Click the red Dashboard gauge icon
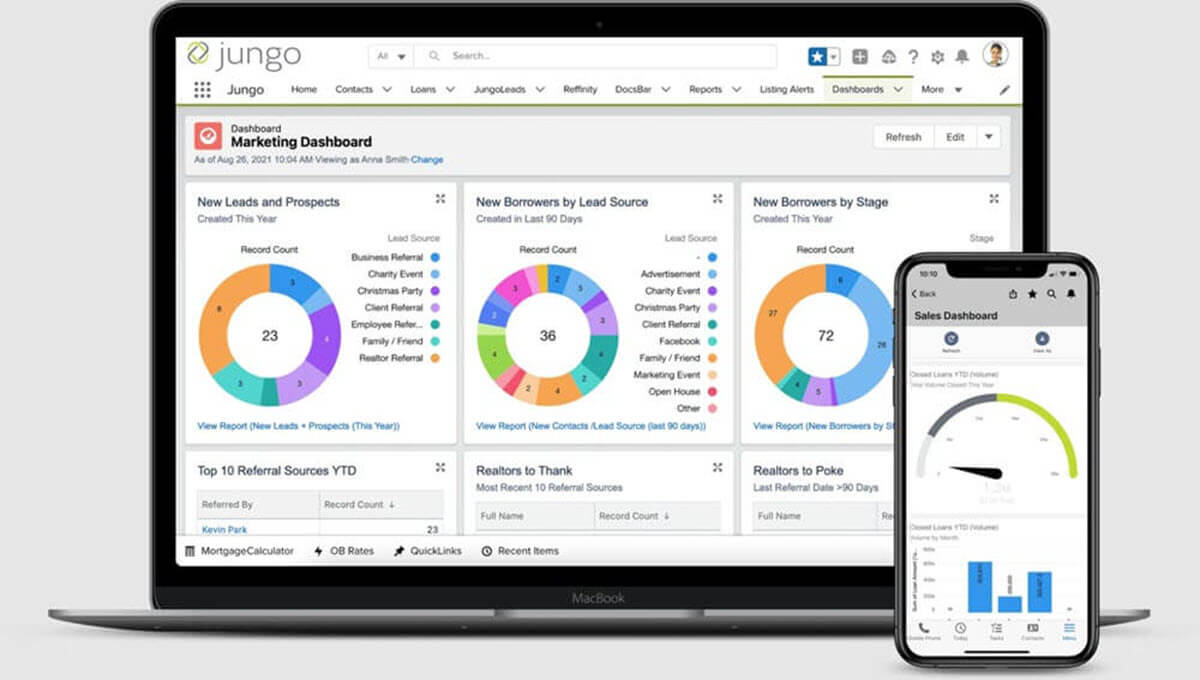 coord(208,136)
